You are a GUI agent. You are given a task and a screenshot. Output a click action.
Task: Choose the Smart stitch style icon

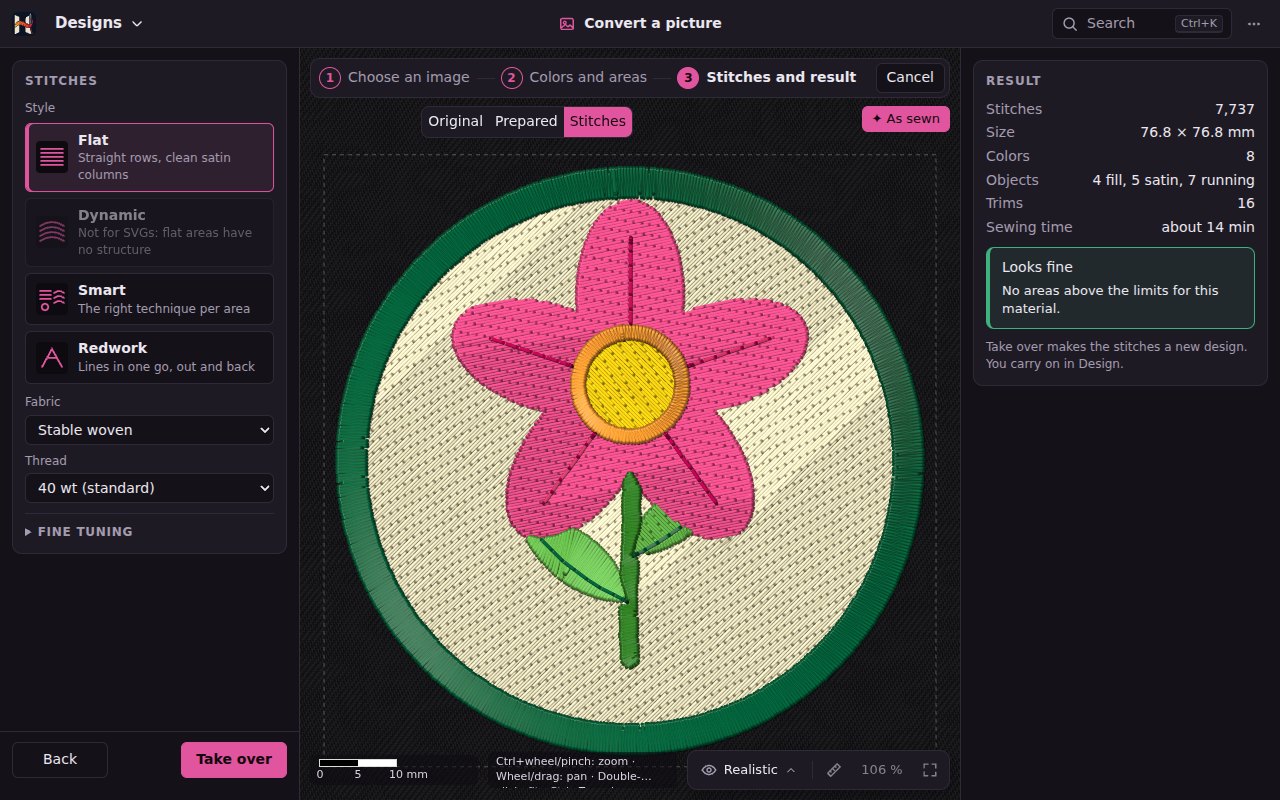(x=52, y=299)
